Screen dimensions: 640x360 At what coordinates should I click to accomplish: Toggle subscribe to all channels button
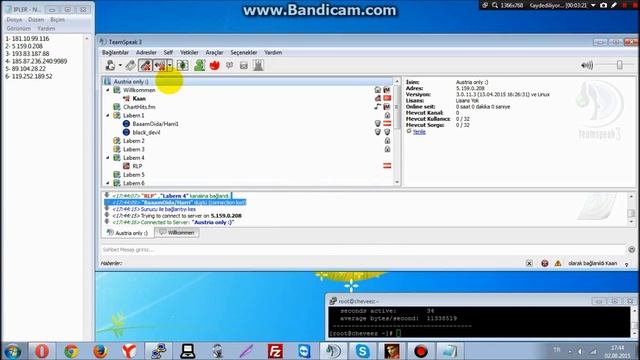(x=182, y=65)
